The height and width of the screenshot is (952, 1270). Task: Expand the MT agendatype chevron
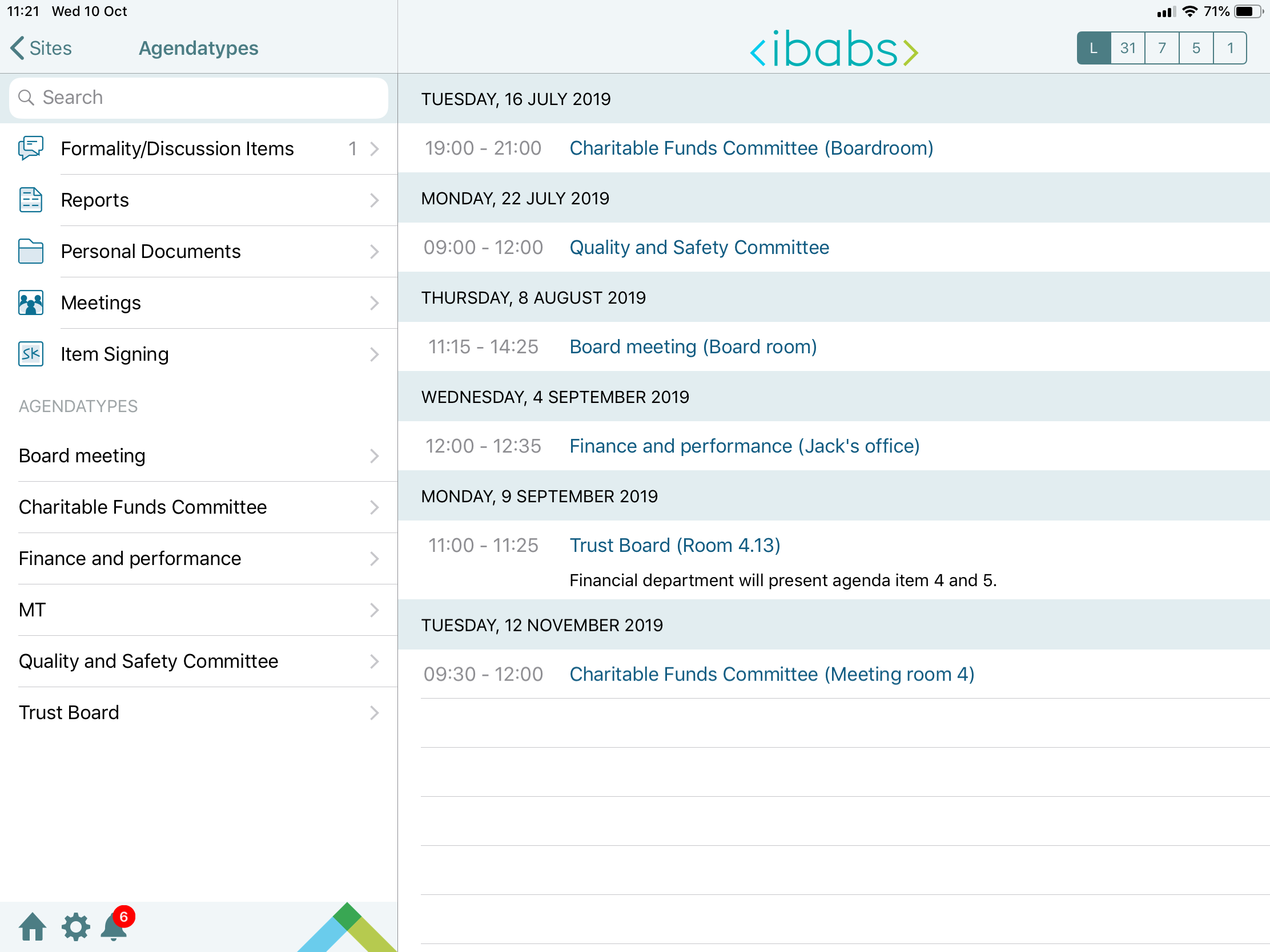(375, 610)
